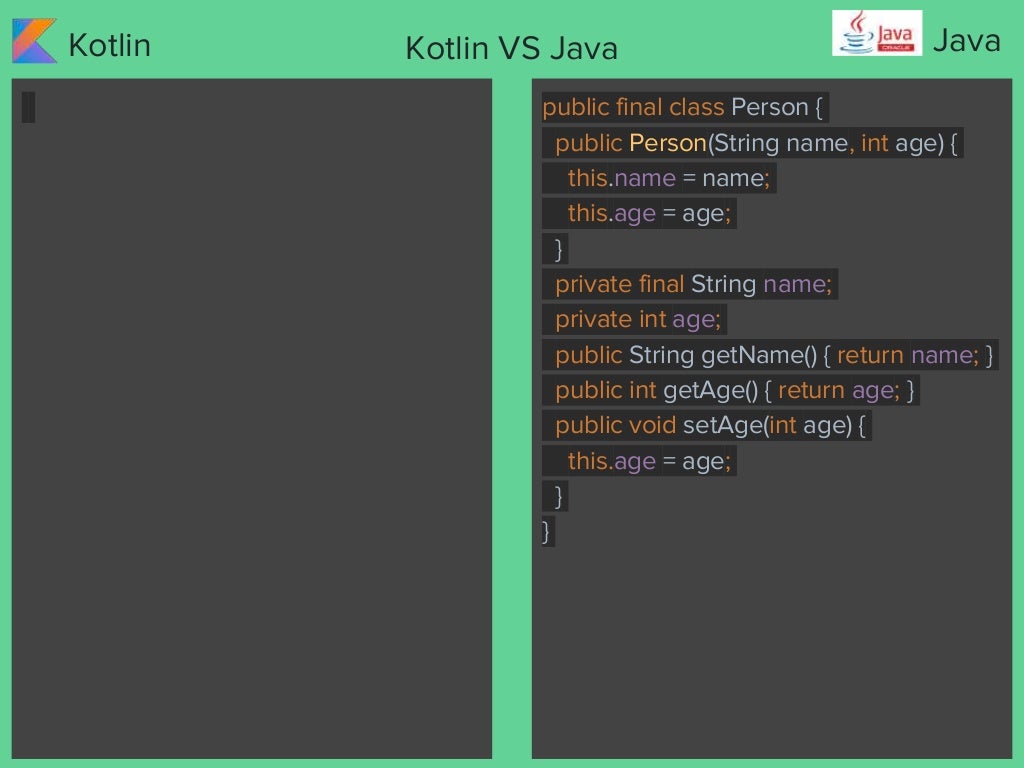Screen dimensions: 1024x768
Task: Click 'private int age;' declaration
Action: (636, 319)
